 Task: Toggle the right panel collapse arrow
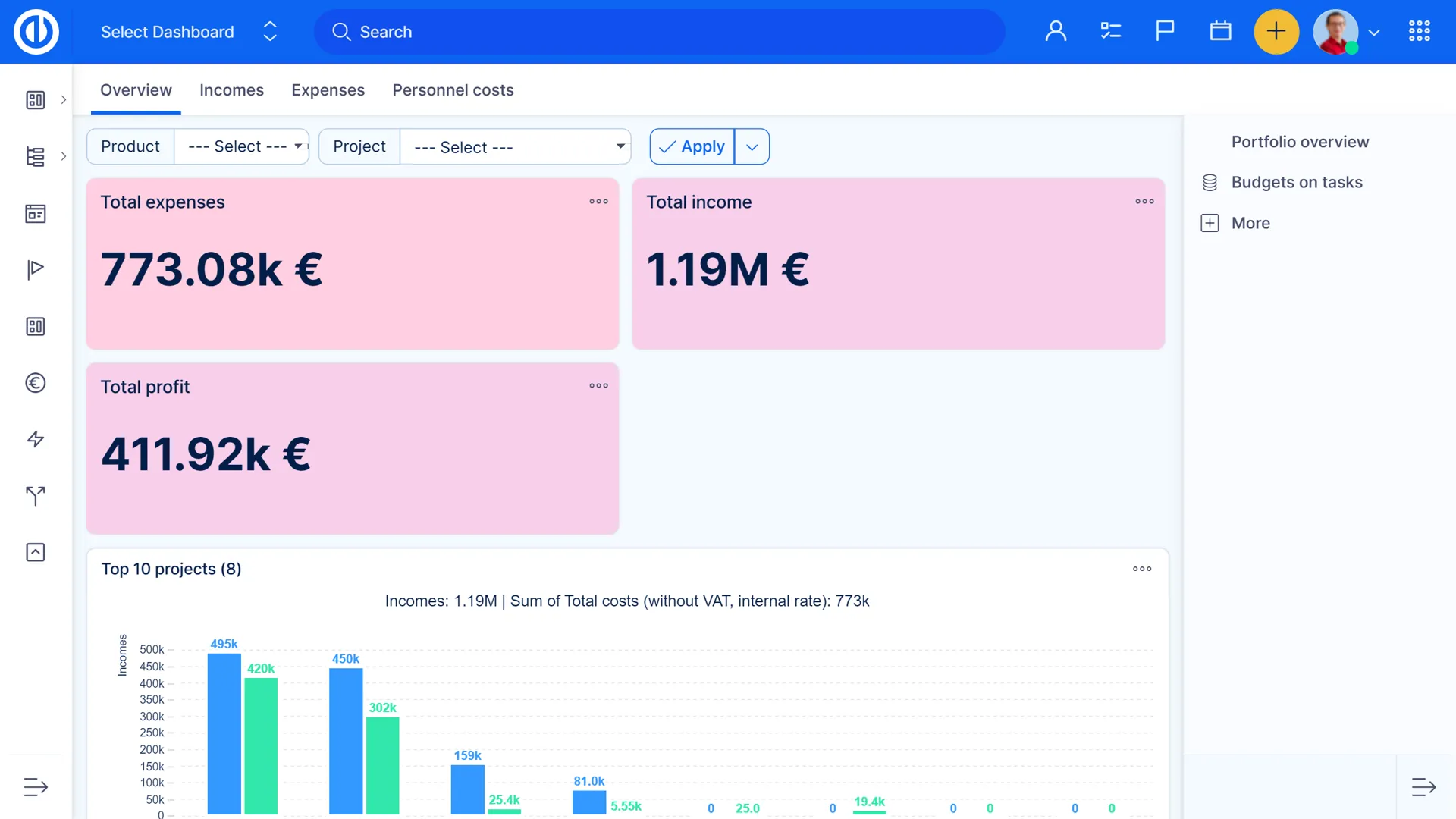pyautogui.click(x=1423, y=787)
